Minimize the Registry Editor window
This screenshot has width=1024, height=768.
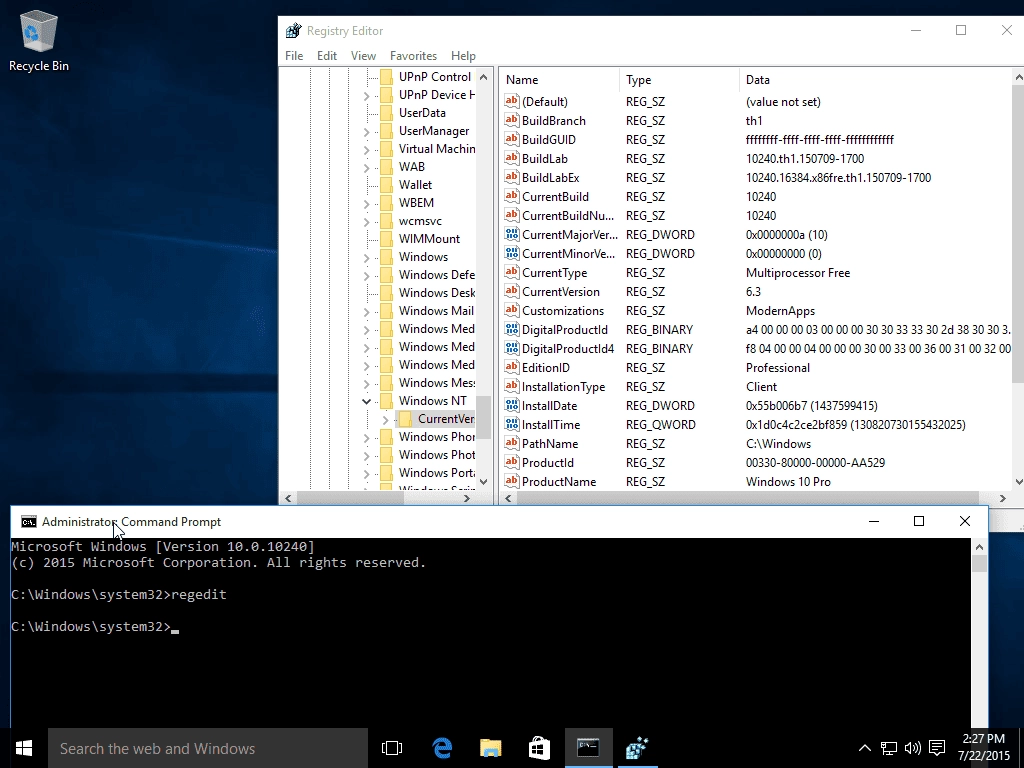coord(916,30)
